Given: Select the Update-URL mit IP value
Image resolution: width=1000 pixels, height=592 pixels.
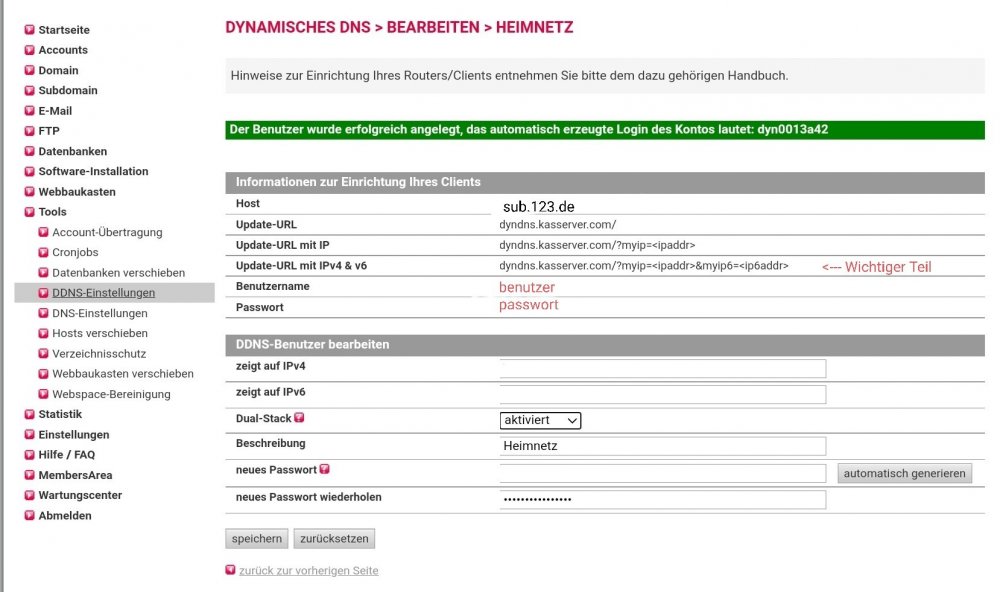Looking at the screenshot, I should (x=597, y=245).
